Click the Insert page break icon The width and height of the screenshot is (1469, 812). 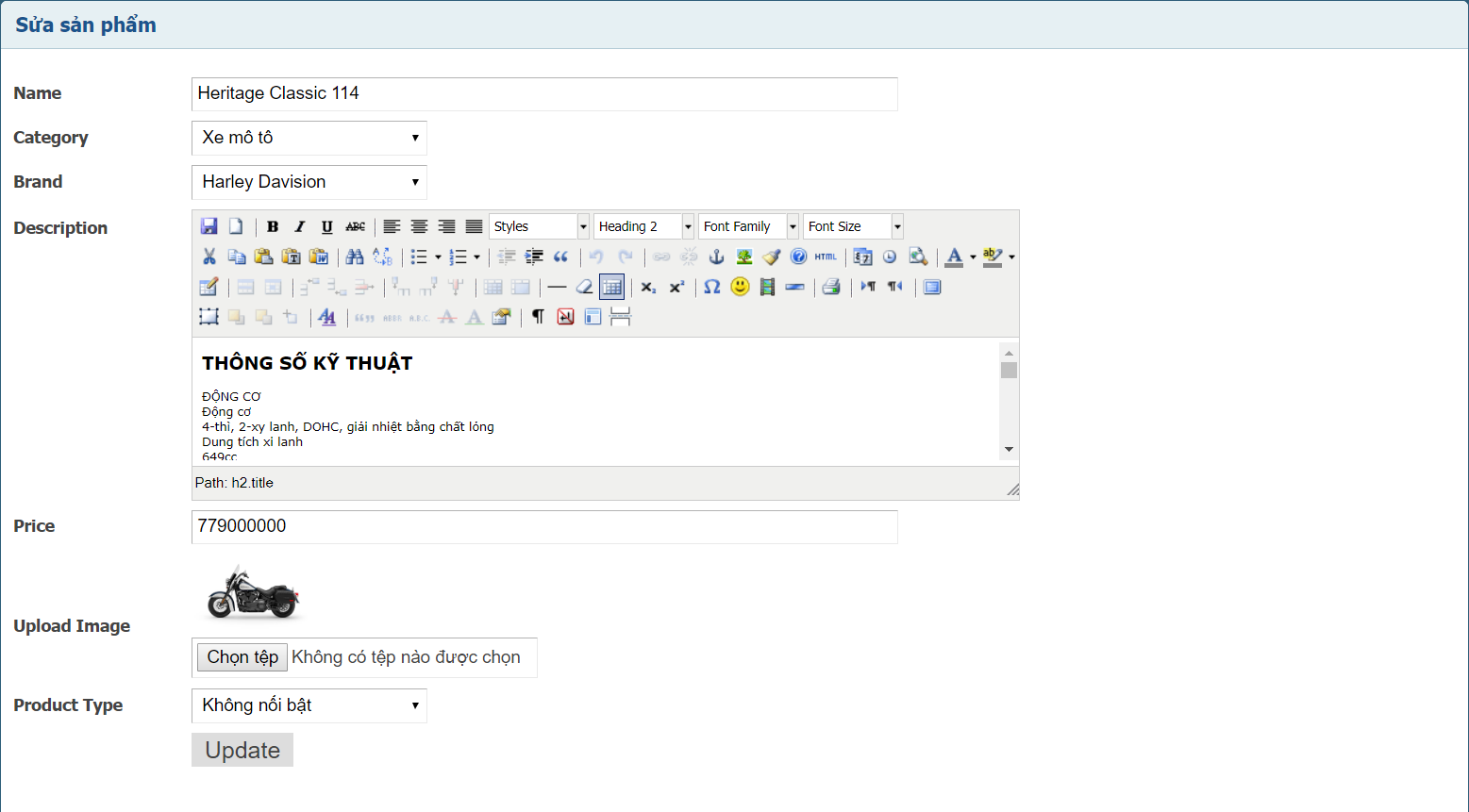(x=620, y=317)
